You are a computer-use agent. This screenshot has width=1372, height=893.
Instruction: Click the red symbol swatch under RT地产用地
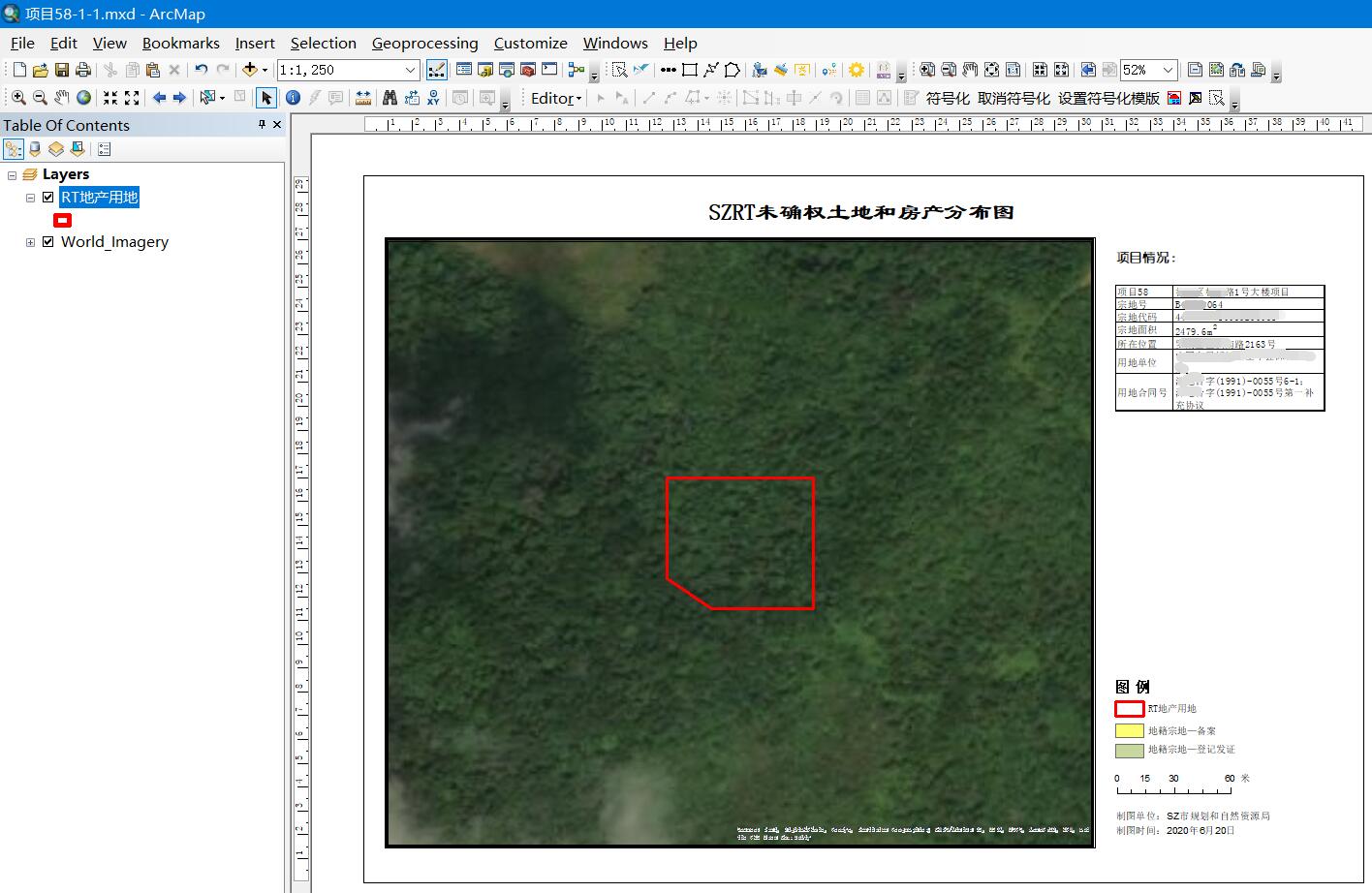point(62,220)
